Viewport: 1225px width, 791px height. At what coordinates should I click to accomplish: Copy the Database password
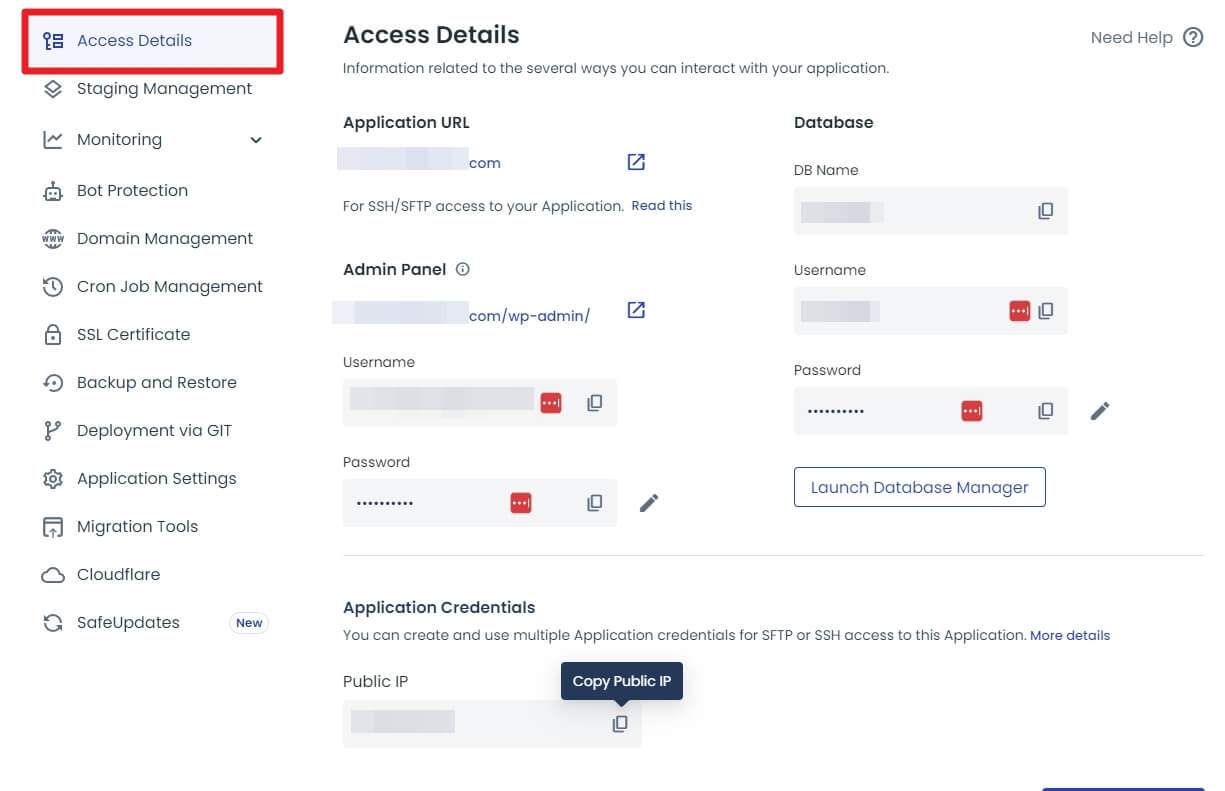(1045, 411)
